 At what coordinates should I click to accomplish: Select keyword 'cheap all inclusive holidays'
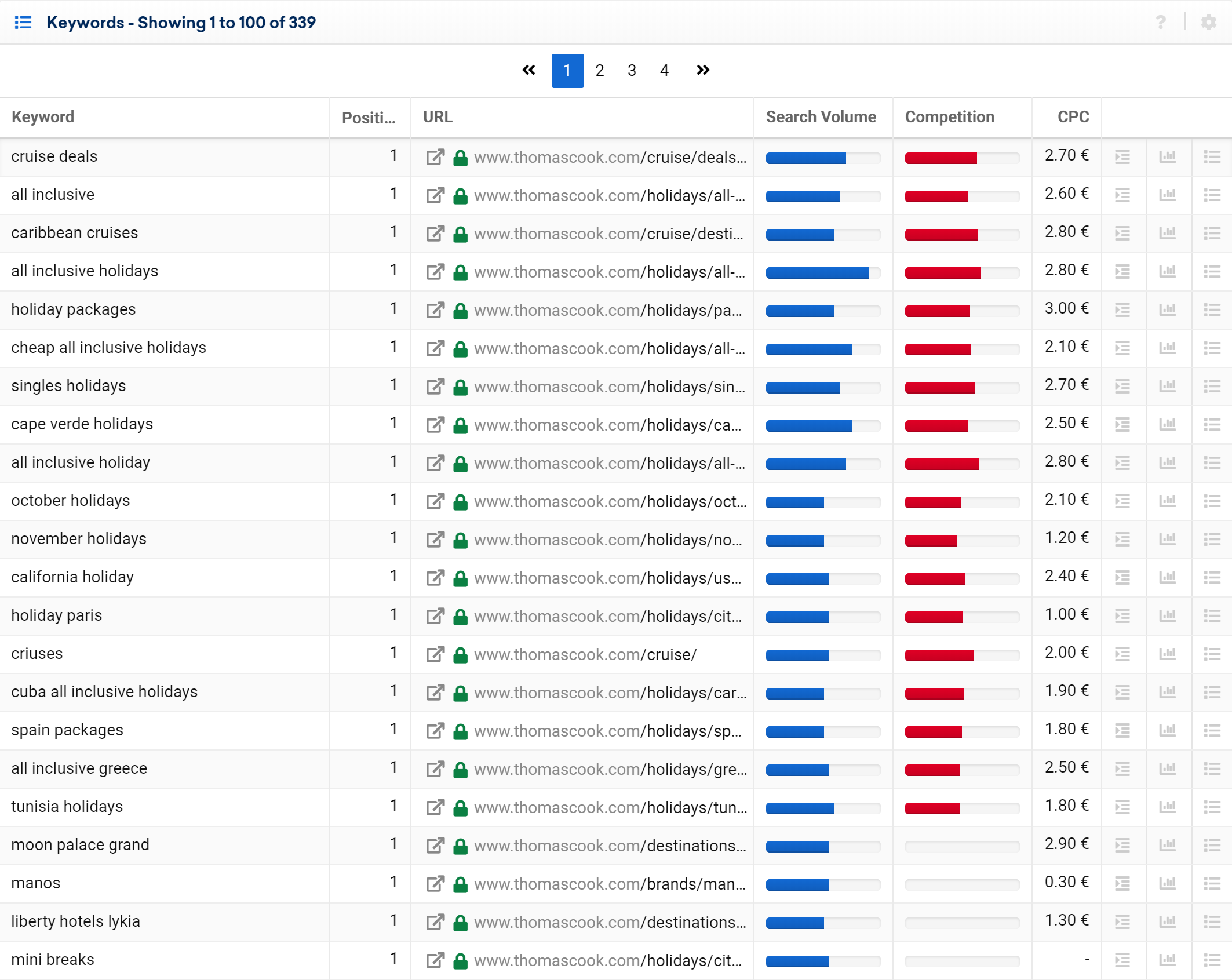coord(108,348)
